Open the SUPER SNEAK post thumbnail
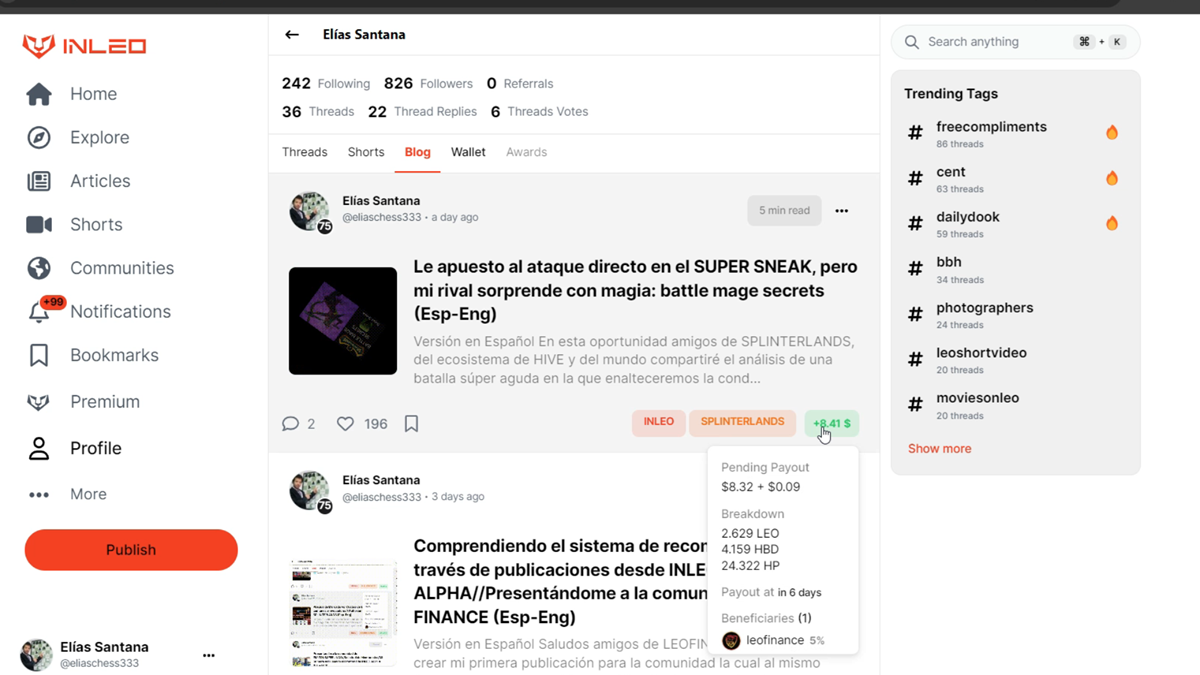 (343, 321)
